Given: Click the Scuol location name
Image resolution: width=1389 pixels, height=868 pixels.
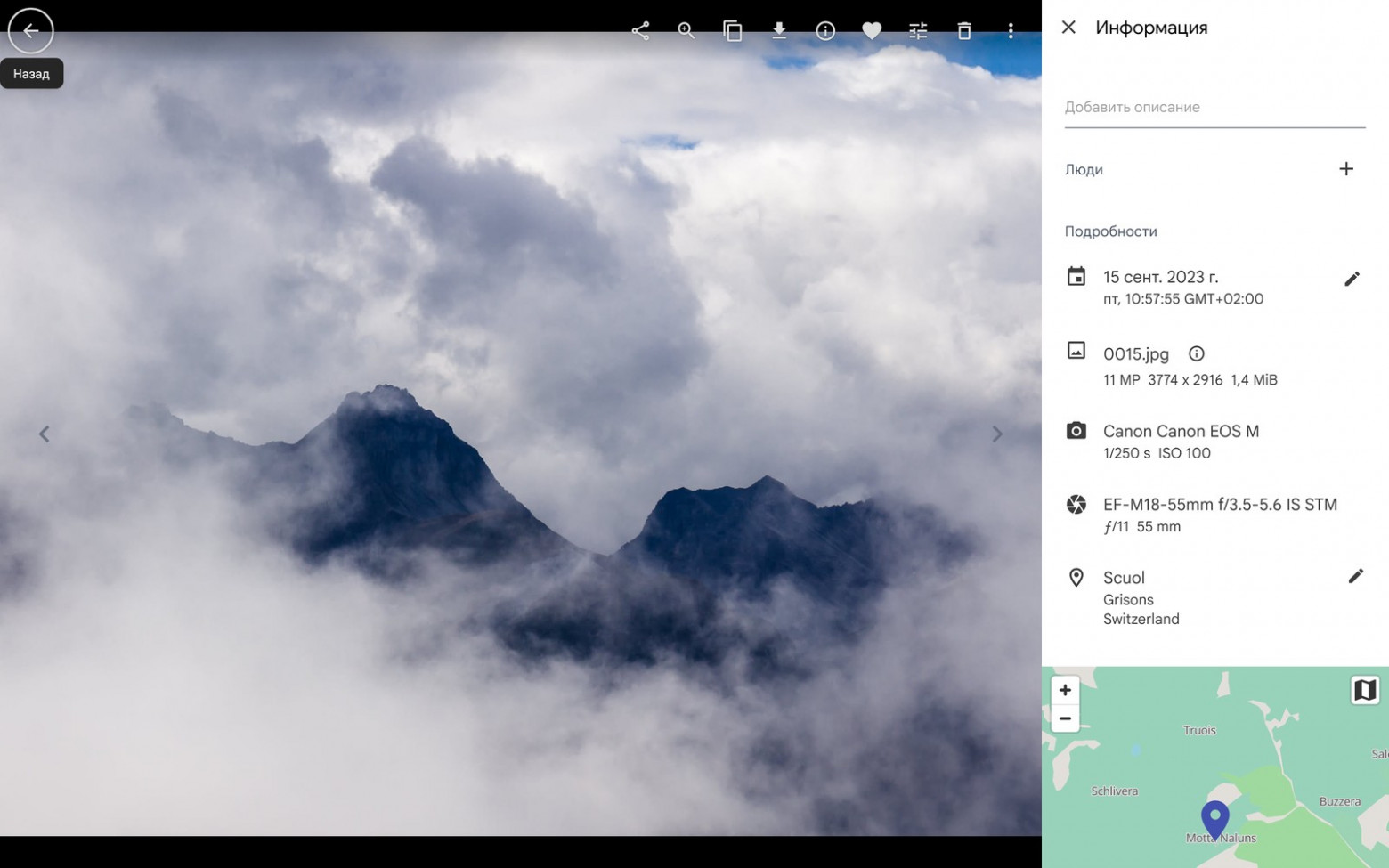Looking at the screenshot, I should 1124,578.
